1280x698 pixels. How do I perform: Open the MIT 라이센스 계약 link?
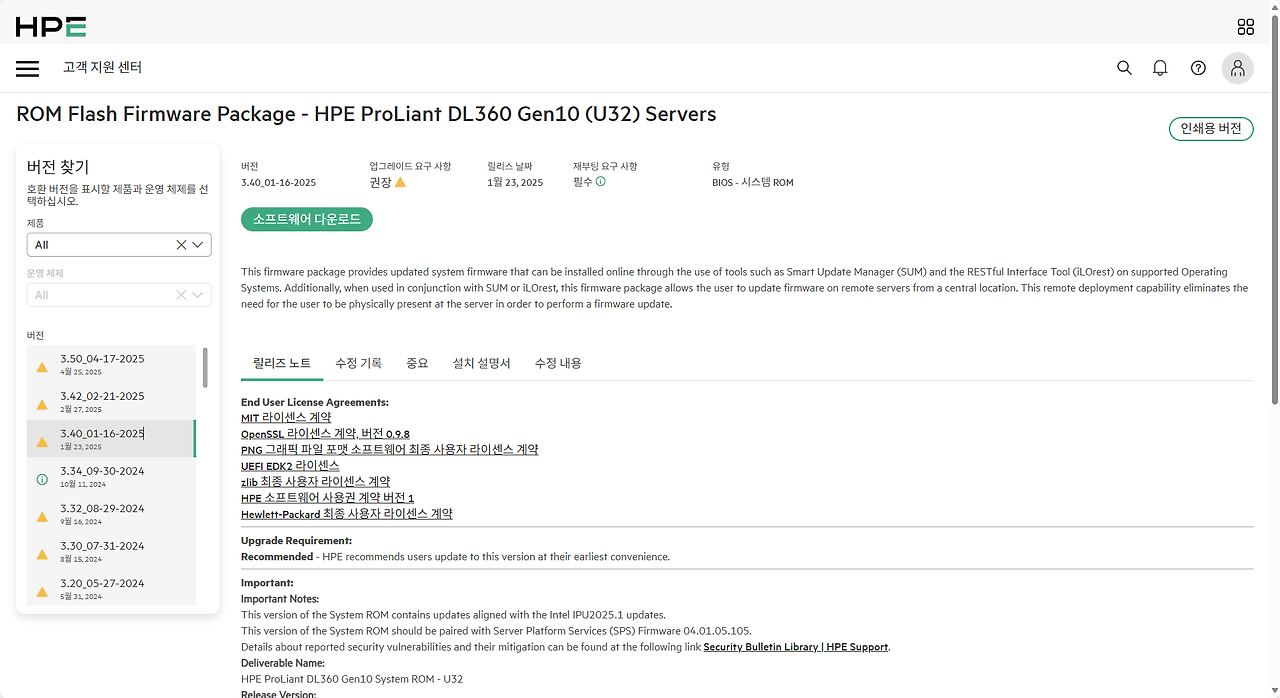coord(286,416)
